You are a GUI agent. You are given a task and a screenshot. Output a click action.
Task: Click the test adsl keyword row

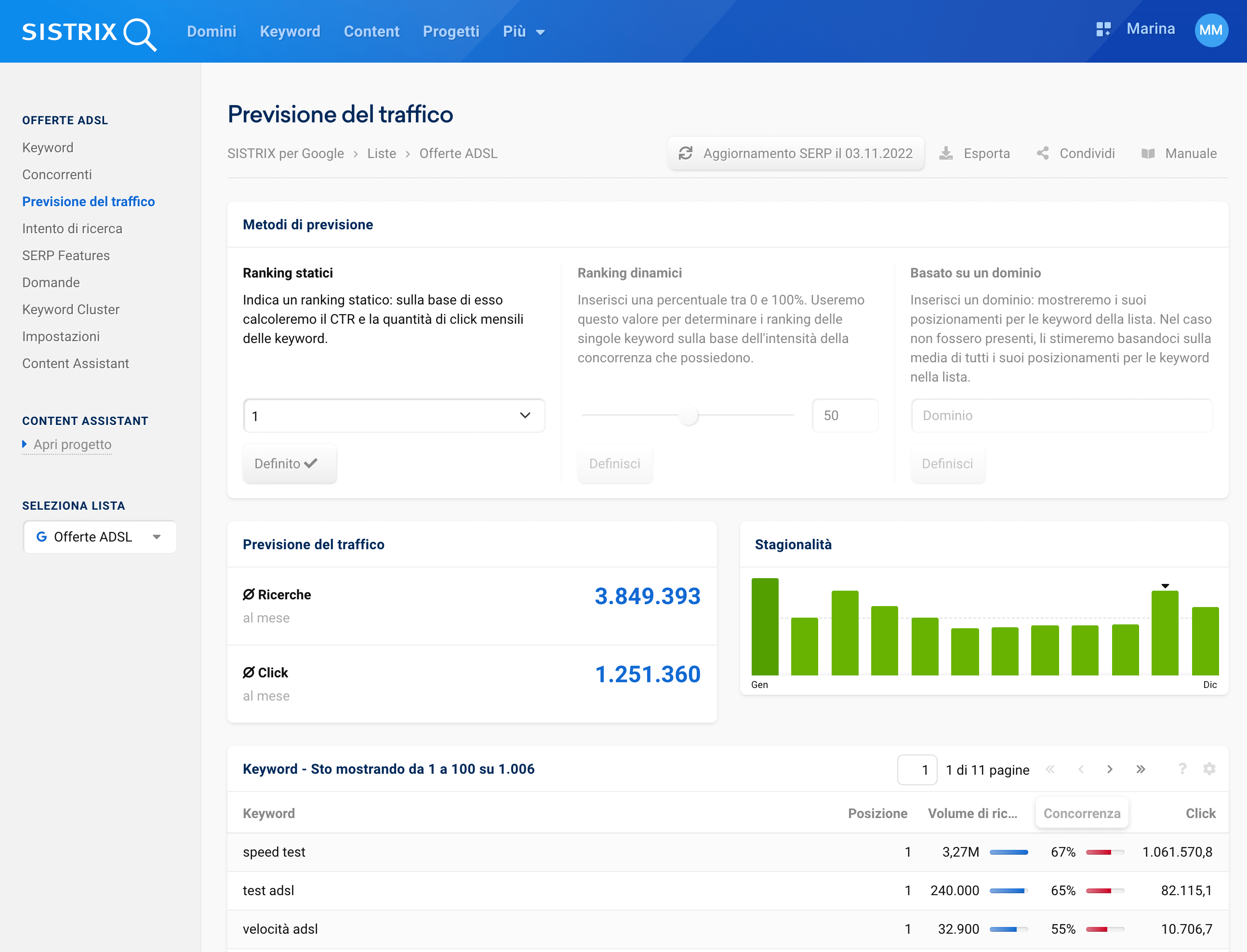point(728,890)
